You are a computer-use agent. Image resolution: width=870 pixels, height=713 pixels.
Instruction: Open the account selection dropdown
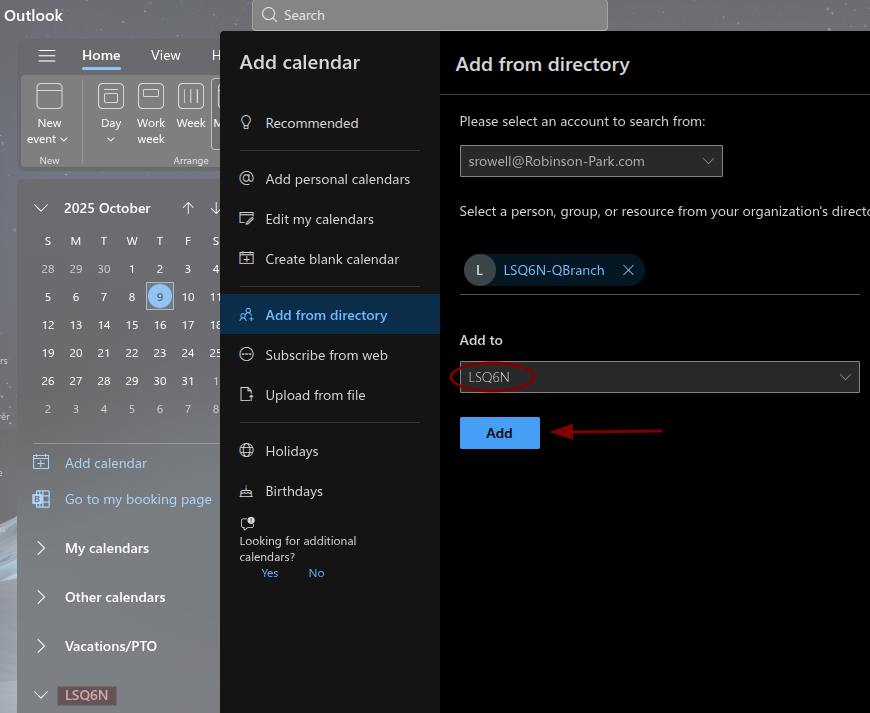591,161
